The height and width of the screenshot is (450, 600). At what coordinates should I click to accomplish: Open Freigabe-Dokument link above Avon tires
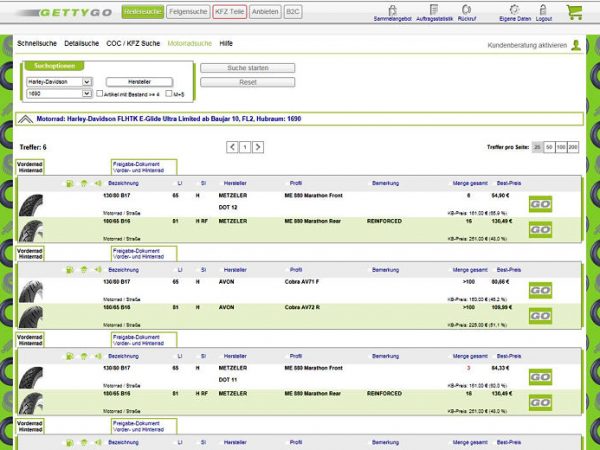(139, 254)
